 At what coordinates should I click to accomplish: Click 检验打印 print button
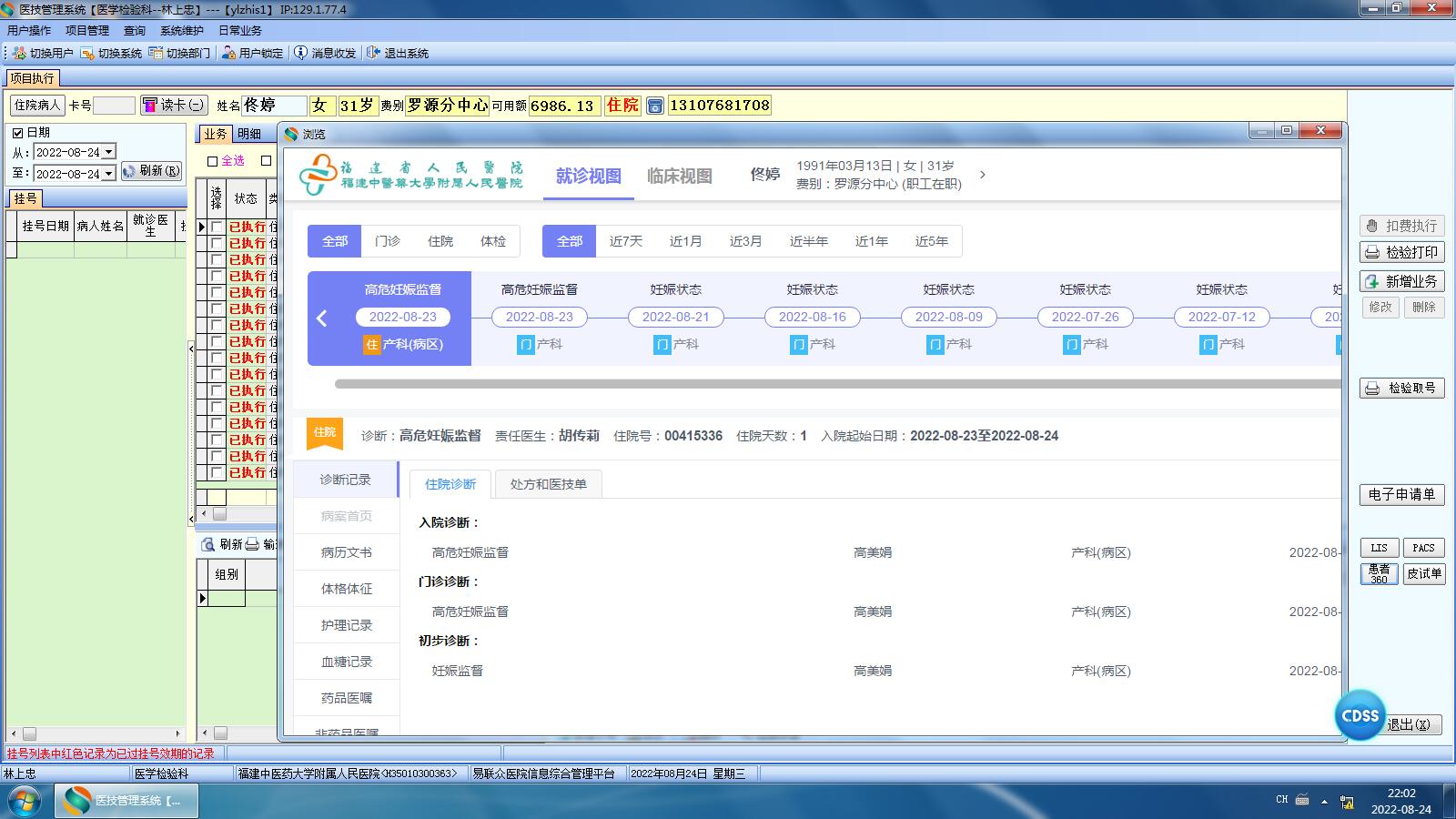click(1402, 252)
